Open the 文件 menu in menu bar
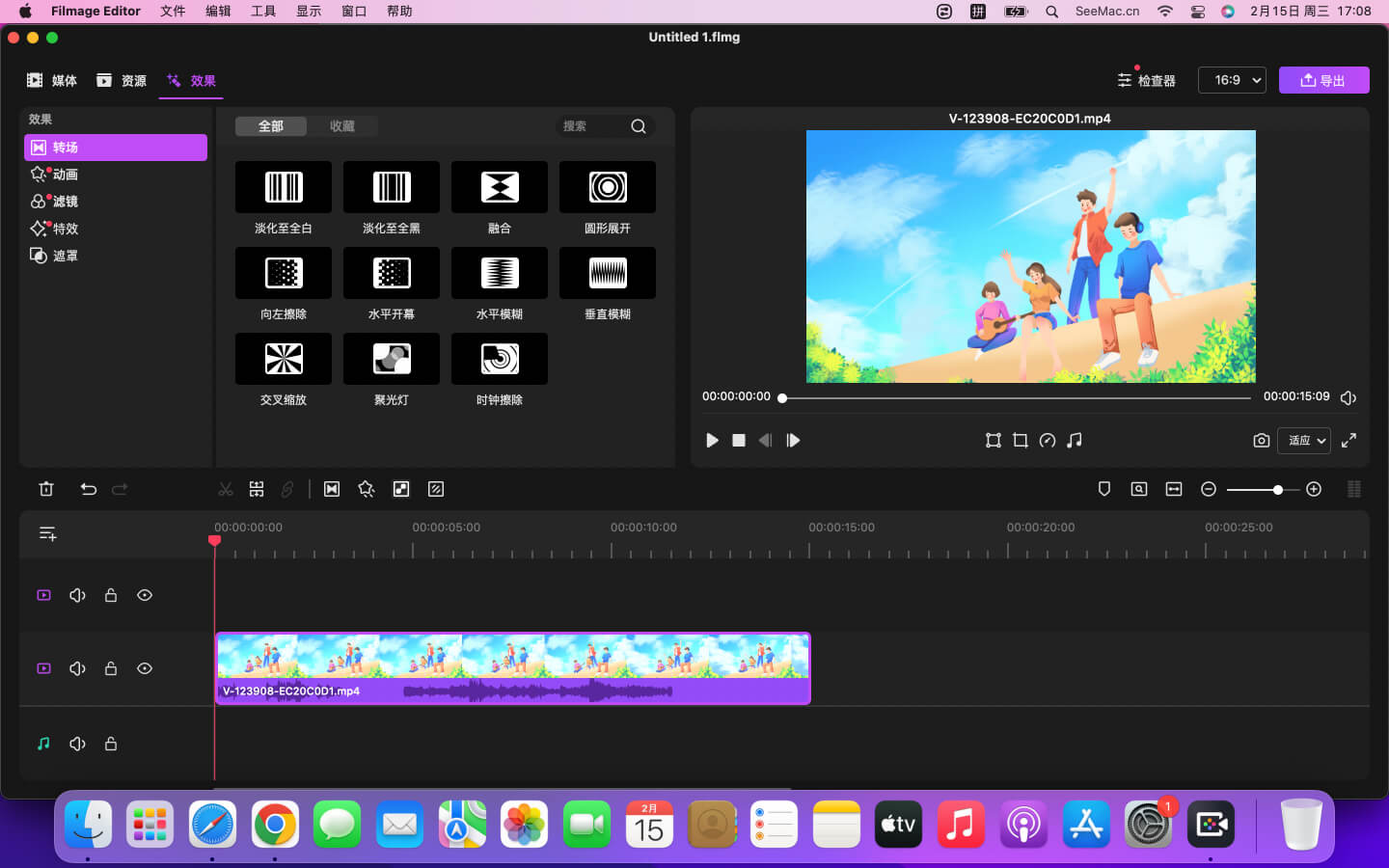 pyautogui.click(x=173, y=12)
